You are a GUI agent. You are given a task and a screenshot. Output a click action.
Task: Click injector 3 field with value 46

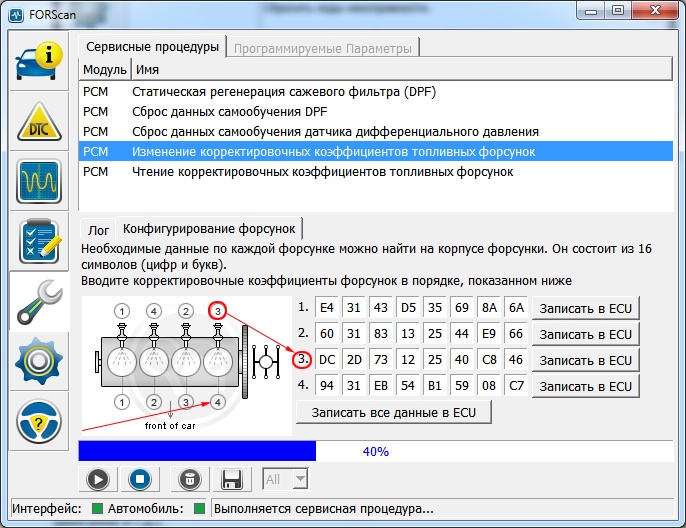516,360
